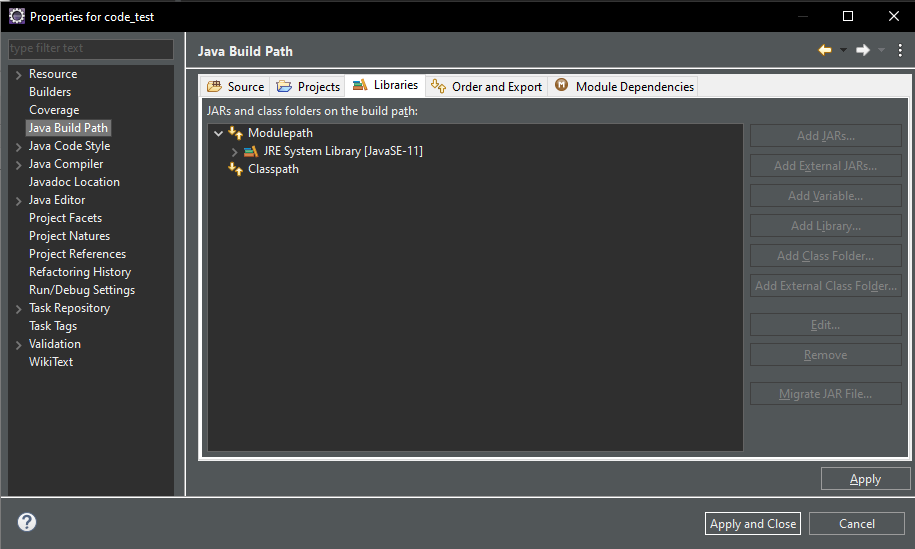
Task: Click the Modulepath node icon
Action: point(235,133)
